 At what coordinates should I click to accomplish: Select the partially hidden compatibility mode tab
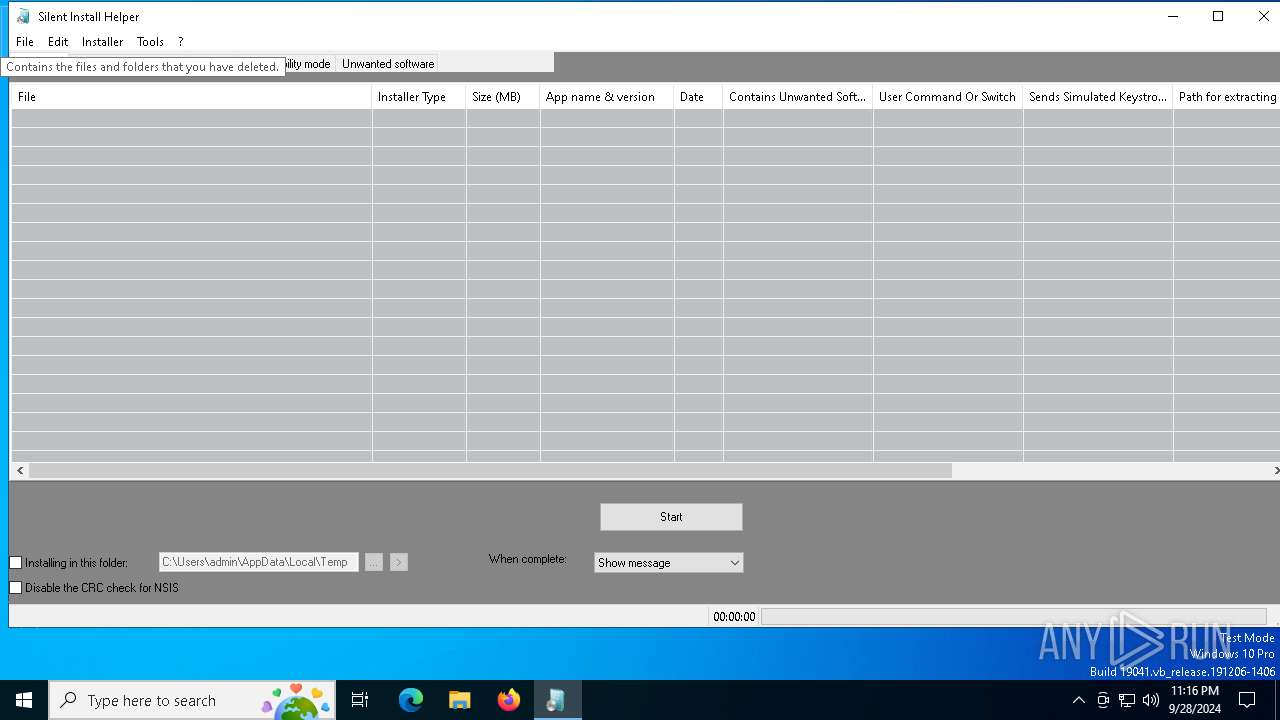[308, 64]
